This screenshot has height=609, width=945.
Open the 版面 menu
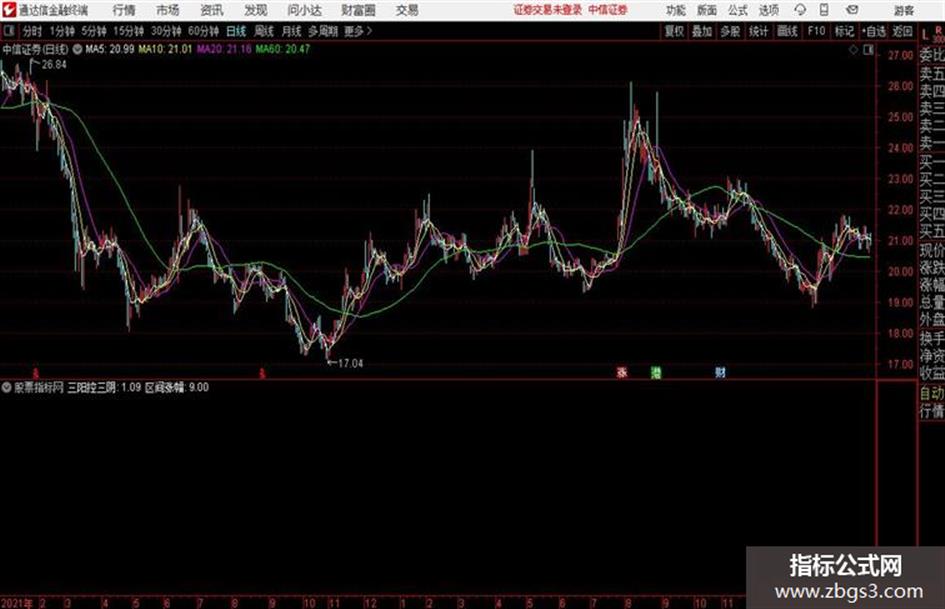tap(706, 10)
